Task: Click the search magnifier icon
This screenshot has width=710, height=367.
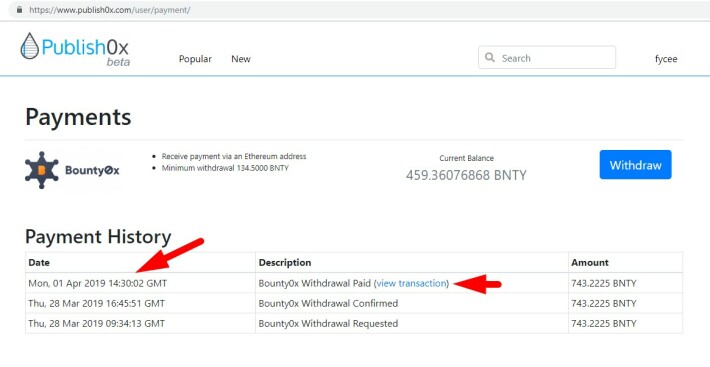Action: tap(489, 57)
